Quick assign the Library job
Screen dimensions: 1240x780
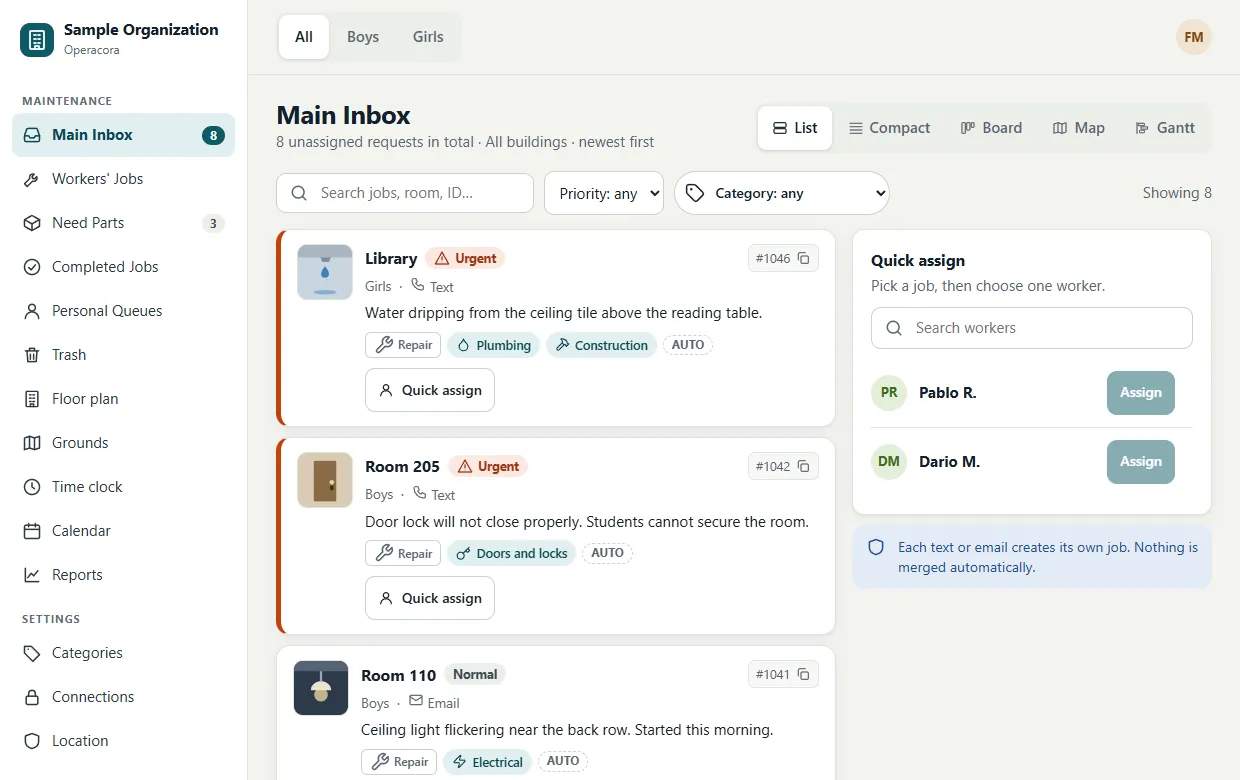tap(430, 390)
